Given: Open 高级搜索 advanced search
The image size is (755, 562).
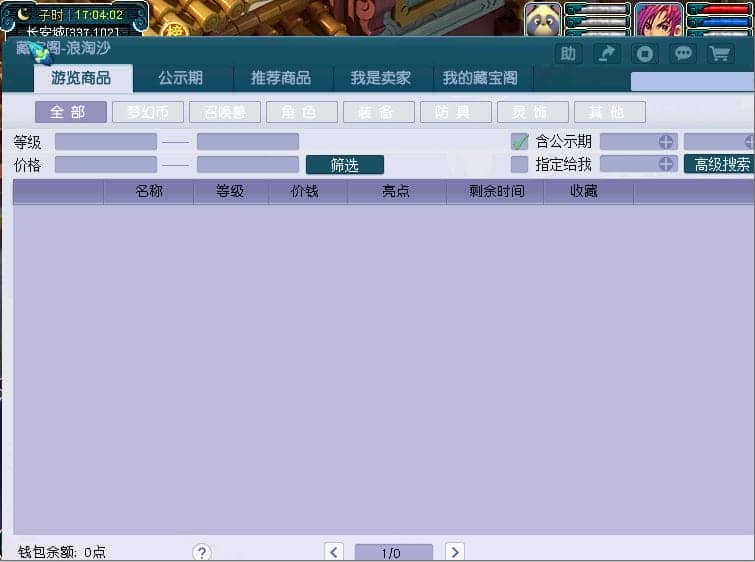Looking at the screenshot, I should (x=719, y=165).
